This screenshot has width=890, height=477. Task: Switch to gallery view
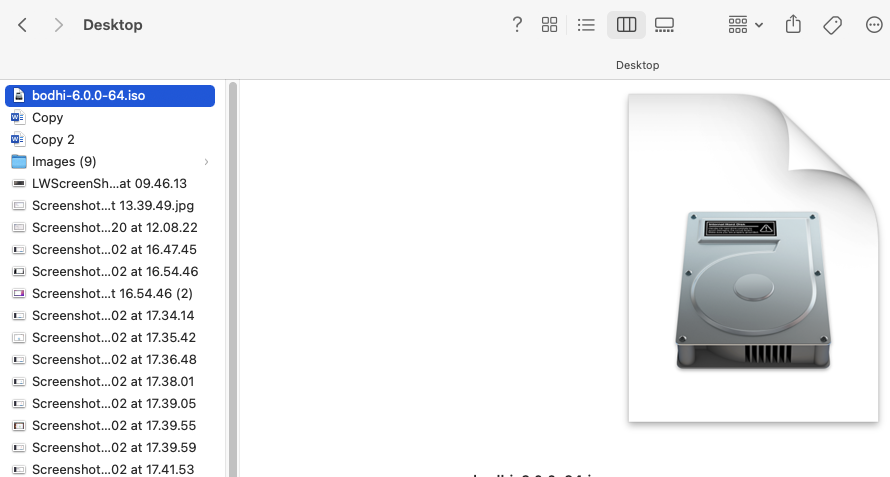click(x=664, y=24)
